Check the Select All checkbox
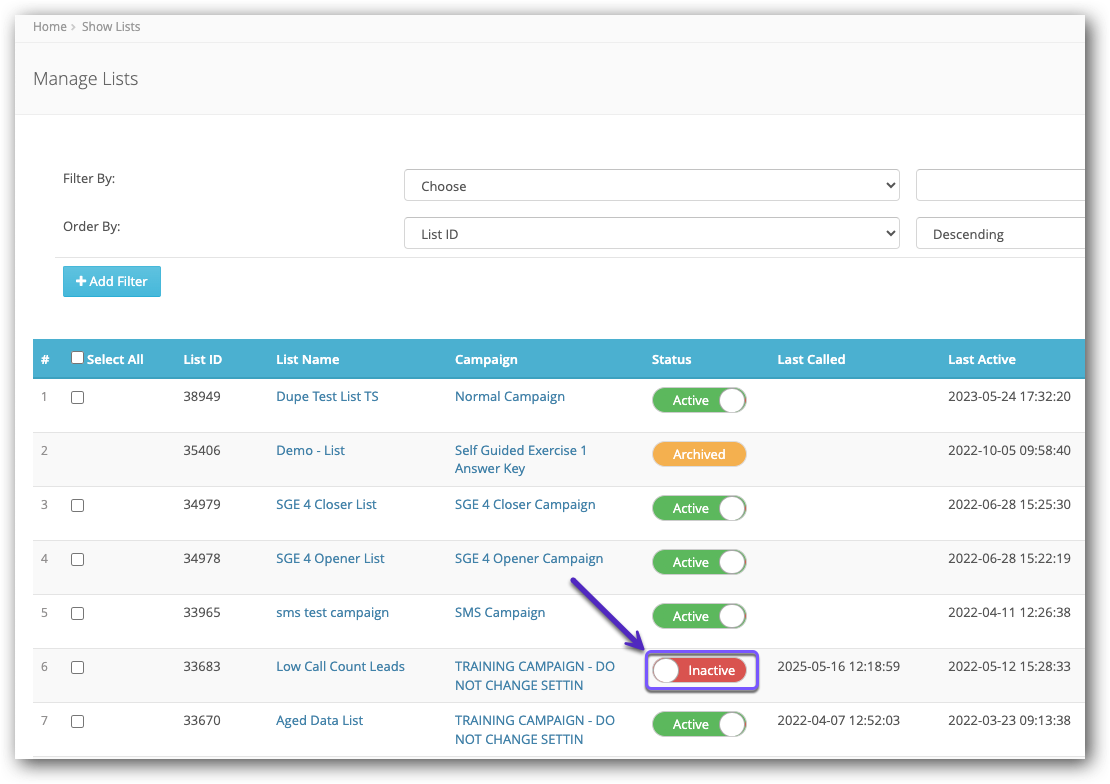The height and width of the screenshot is (784, 1110). [x=78, y=359]
